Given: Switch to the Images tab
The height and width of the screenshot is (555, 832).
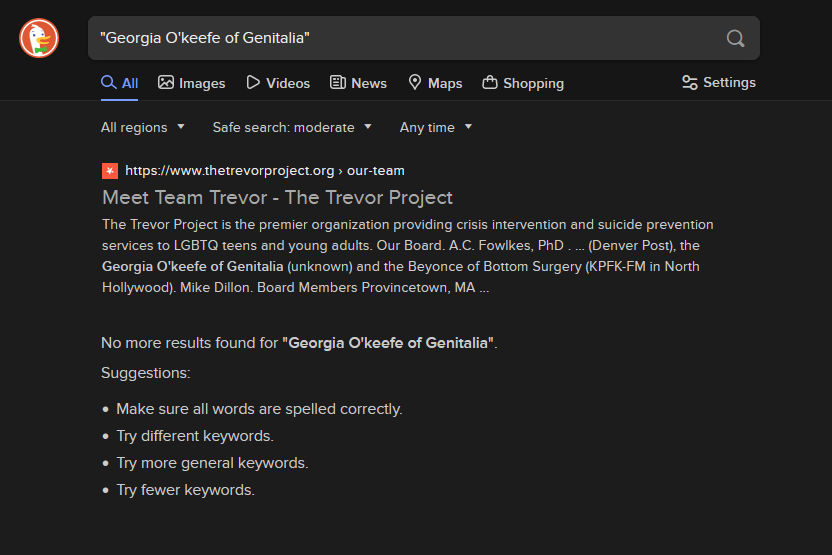Looking at the screenshot, I should tap(192, 83).
